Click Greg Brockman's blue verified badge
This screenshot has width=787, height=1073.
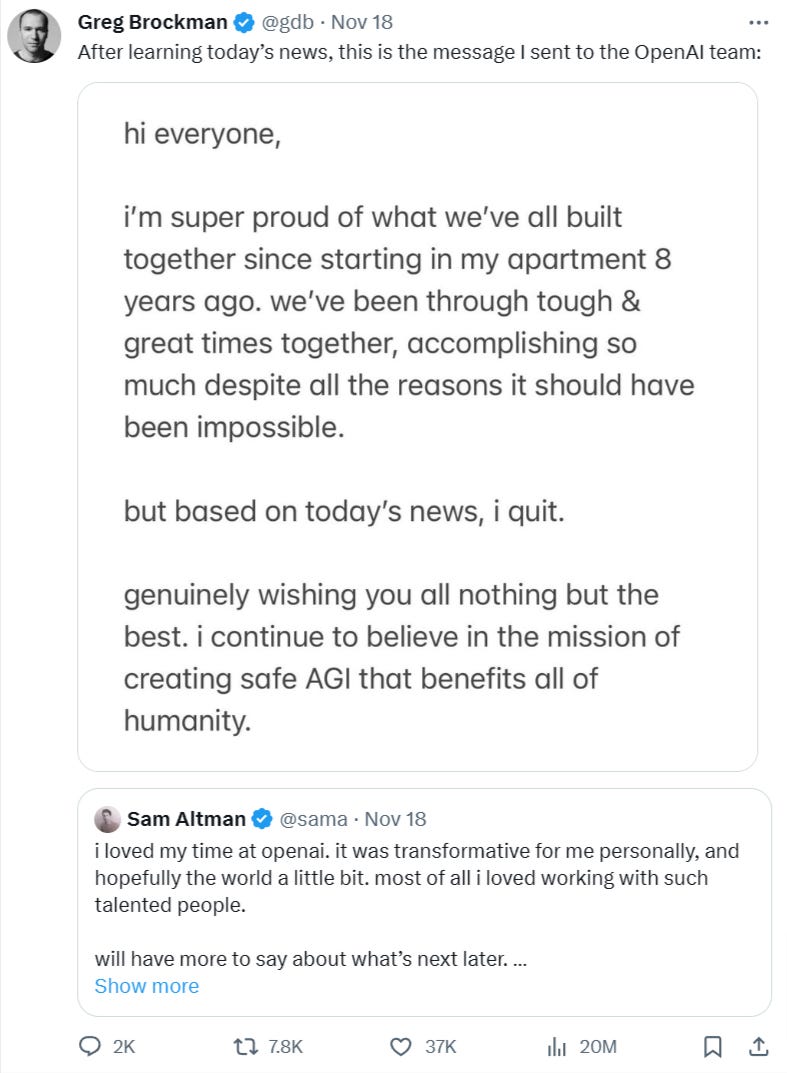click(244, 22)
